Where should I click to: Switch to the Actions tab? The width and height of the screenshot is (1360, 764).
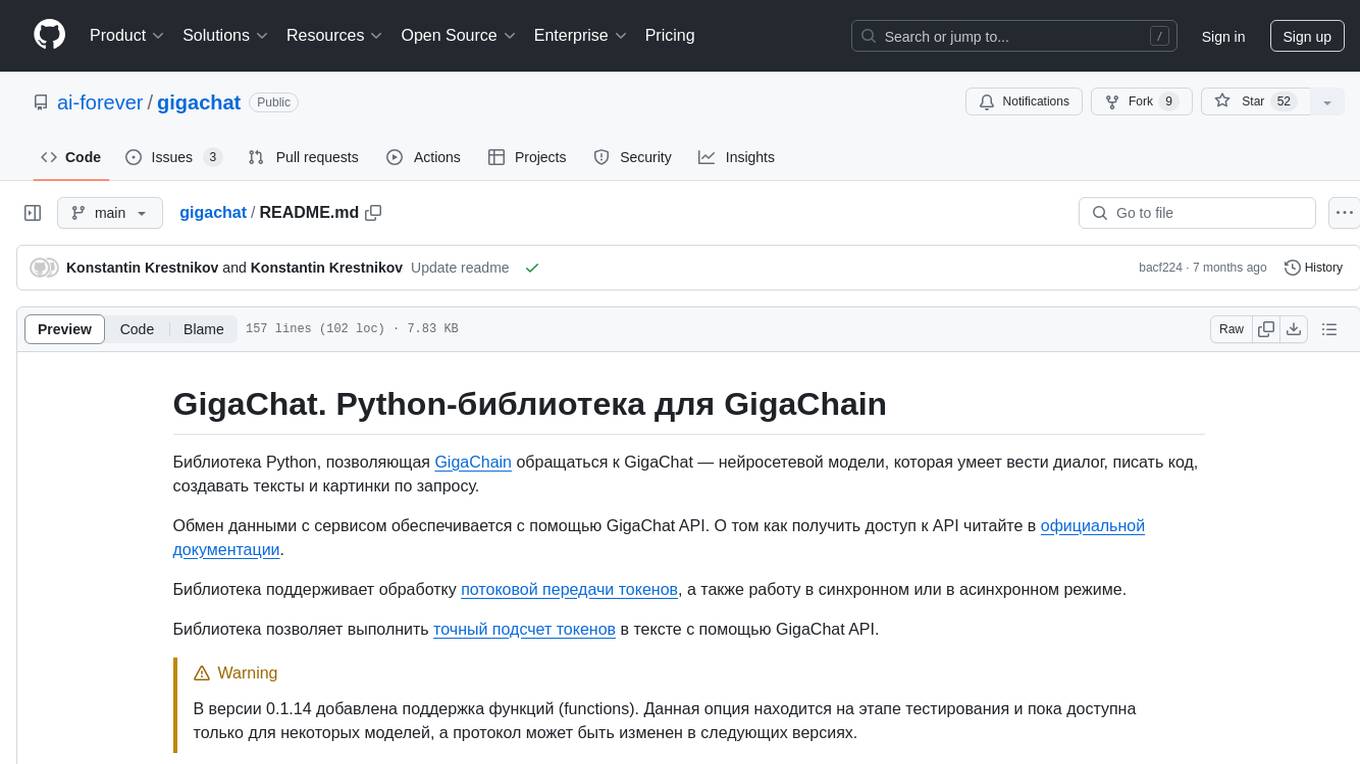coord(423,157)
